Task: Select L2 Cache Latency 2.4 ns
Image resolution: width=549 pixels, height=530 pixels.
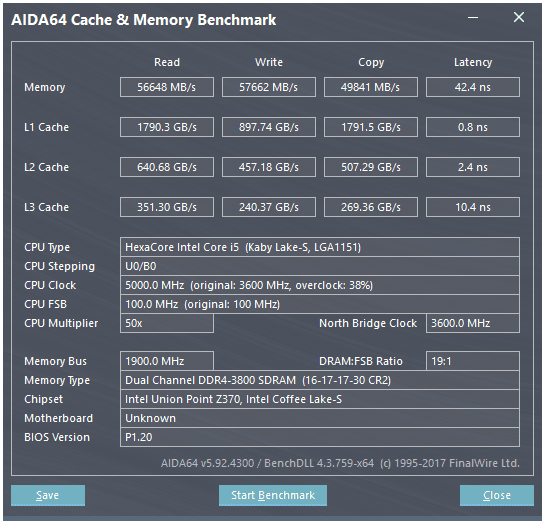Action: [473, 167]
